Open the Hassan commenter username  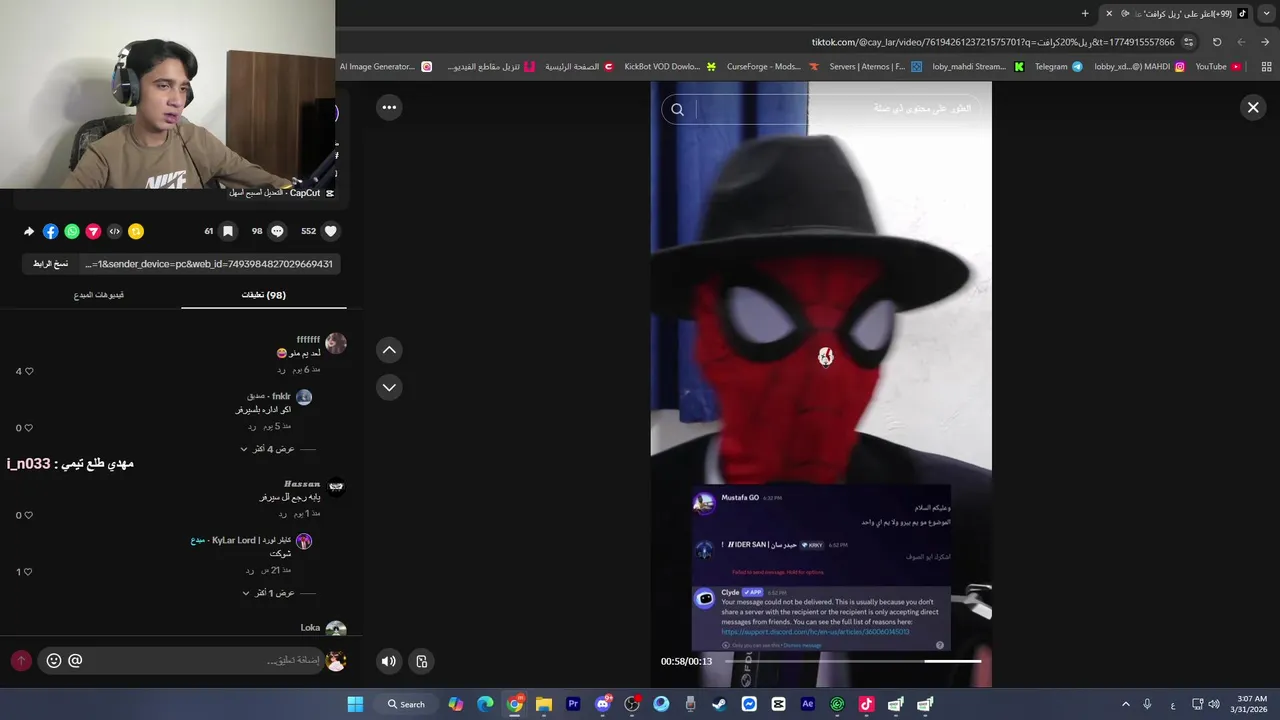point(302,484)
